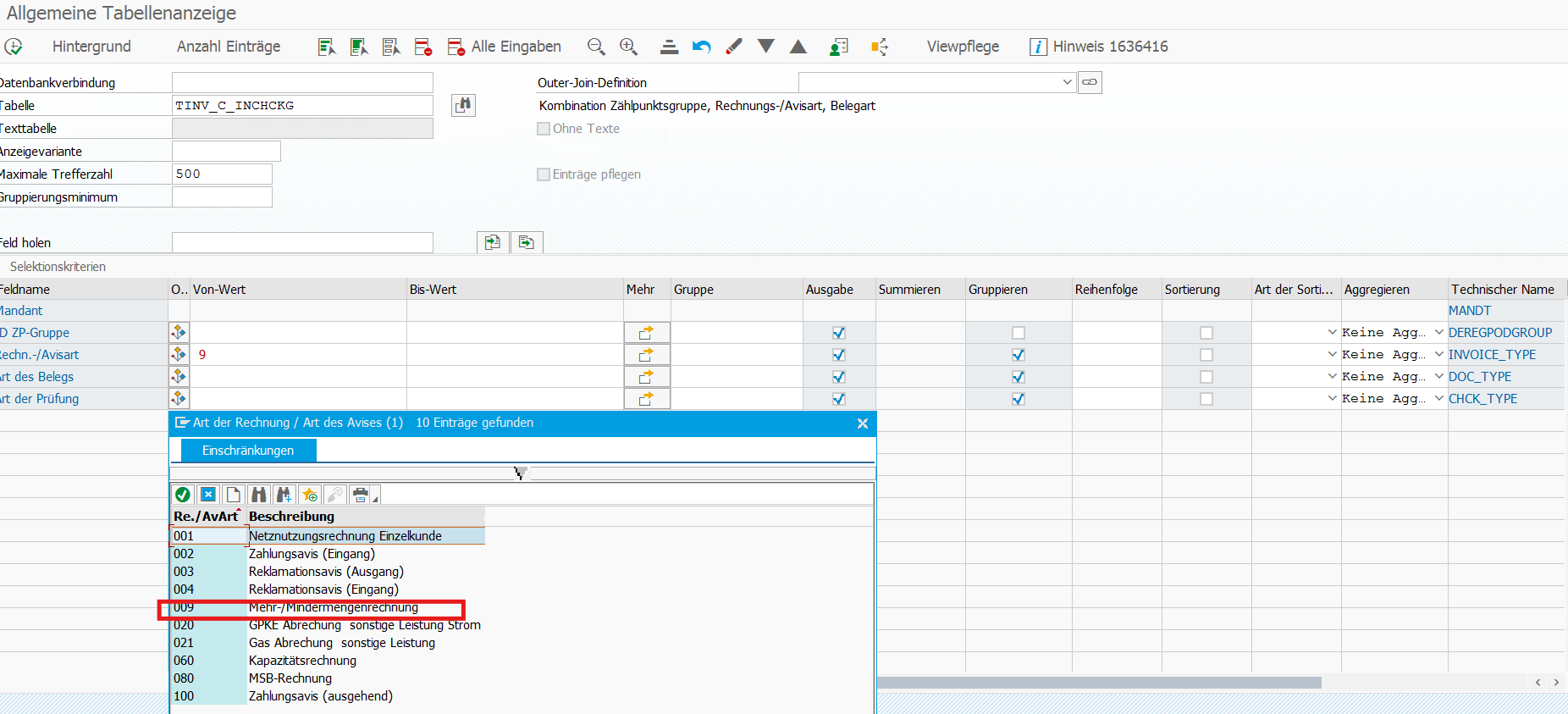This screenshot has width=1568, height=714.
Task: Add to personal value list star icon
Action: point(310,495)
